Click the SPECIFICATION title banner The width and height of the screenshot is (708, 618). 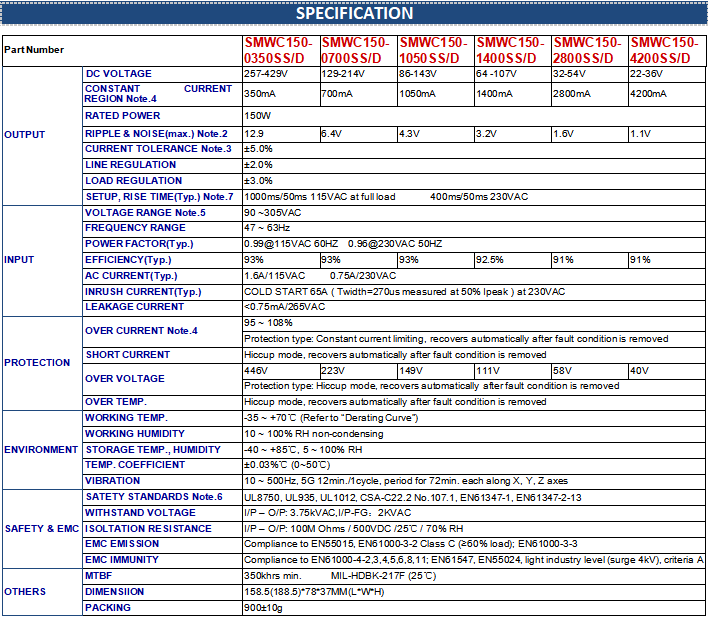point(354,13)
